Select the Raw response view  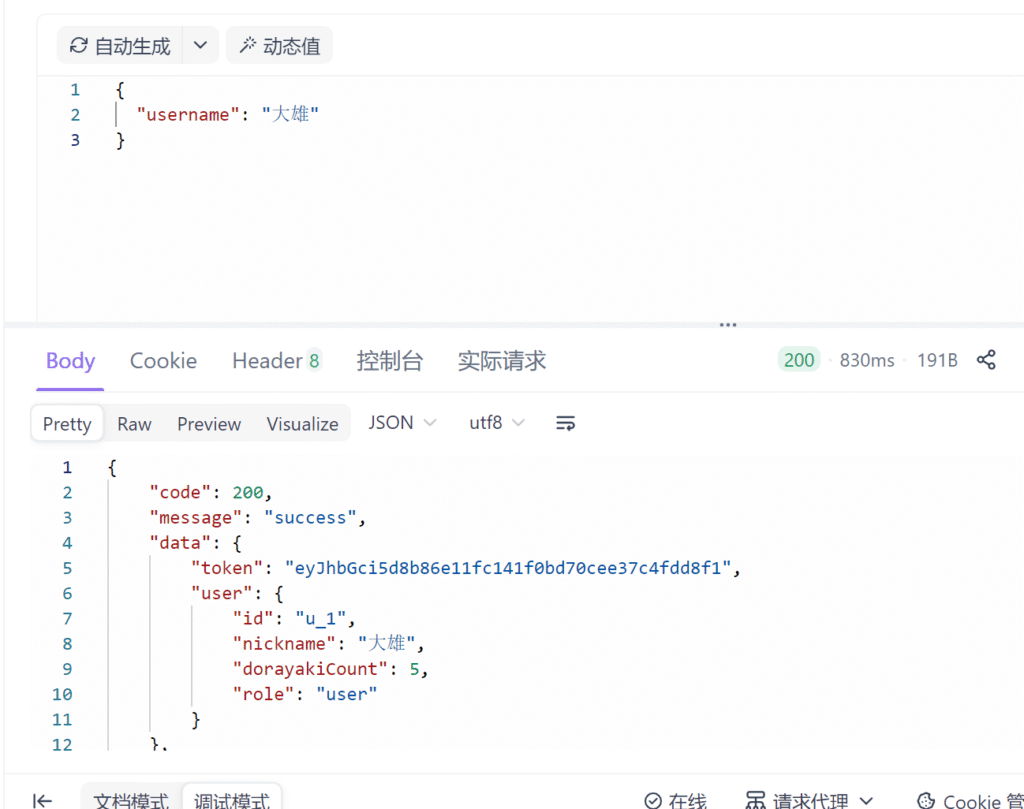(x=134, y=424)
